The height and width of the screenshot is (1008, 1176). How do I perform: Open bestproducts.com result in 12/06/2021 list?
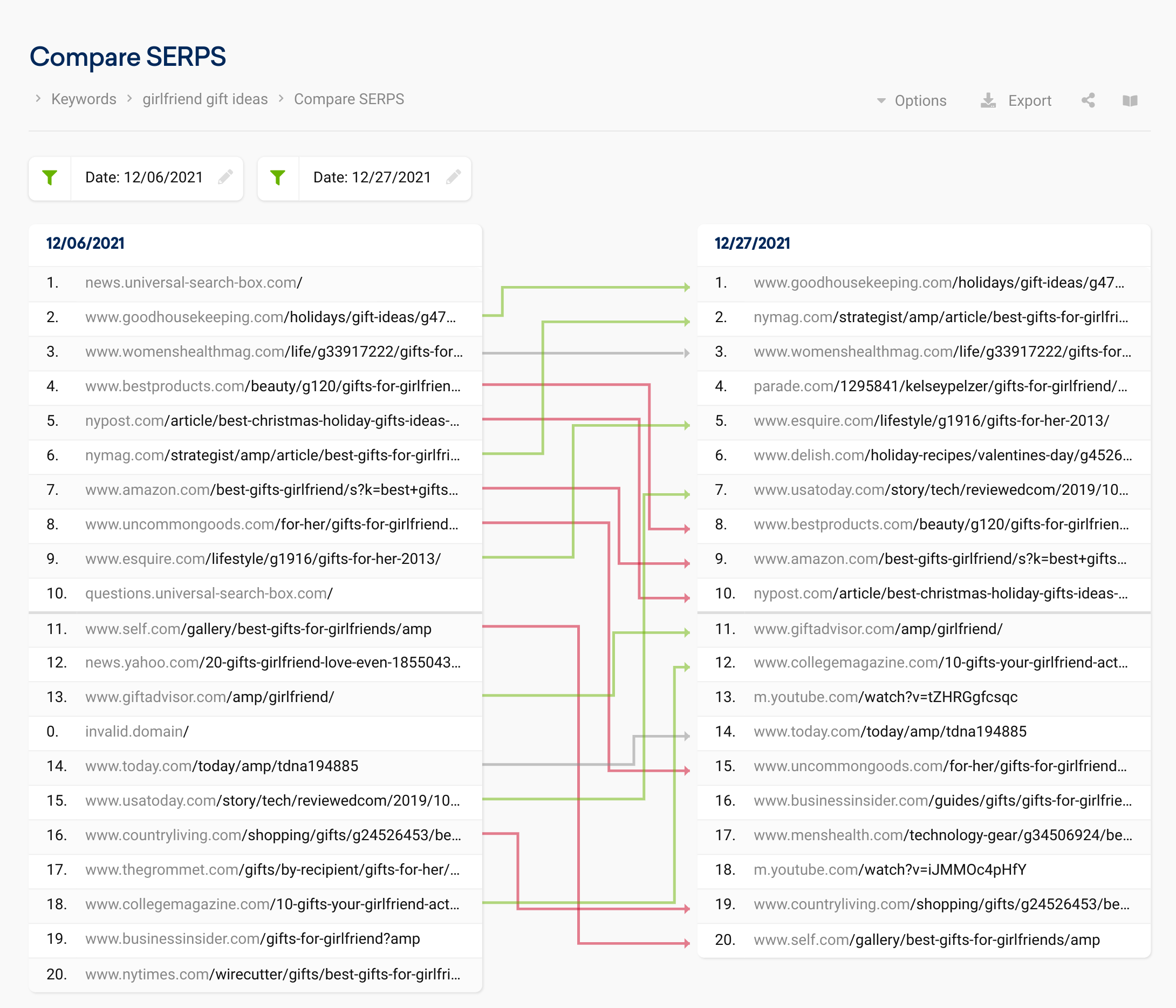tap(273, 386)
